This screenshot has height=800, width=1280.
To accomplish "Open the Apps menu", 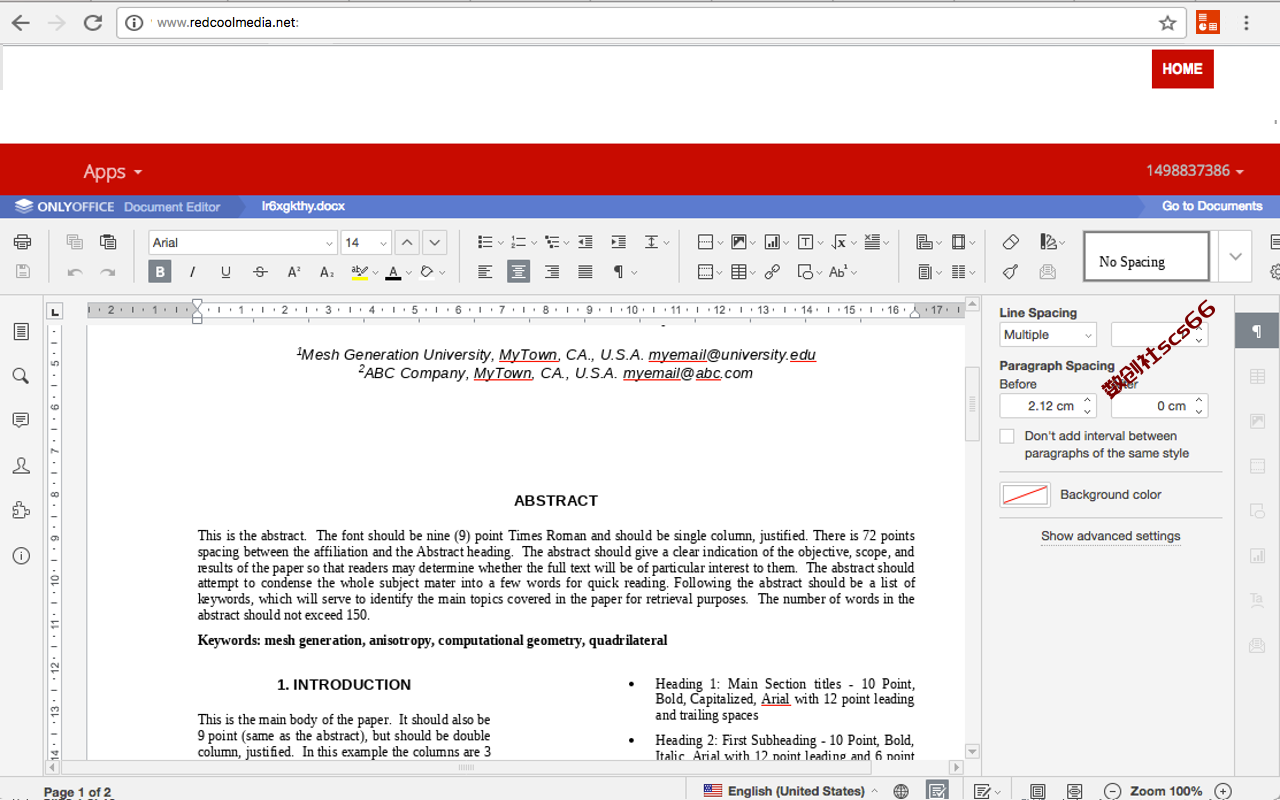I will [x=113, y=172].
